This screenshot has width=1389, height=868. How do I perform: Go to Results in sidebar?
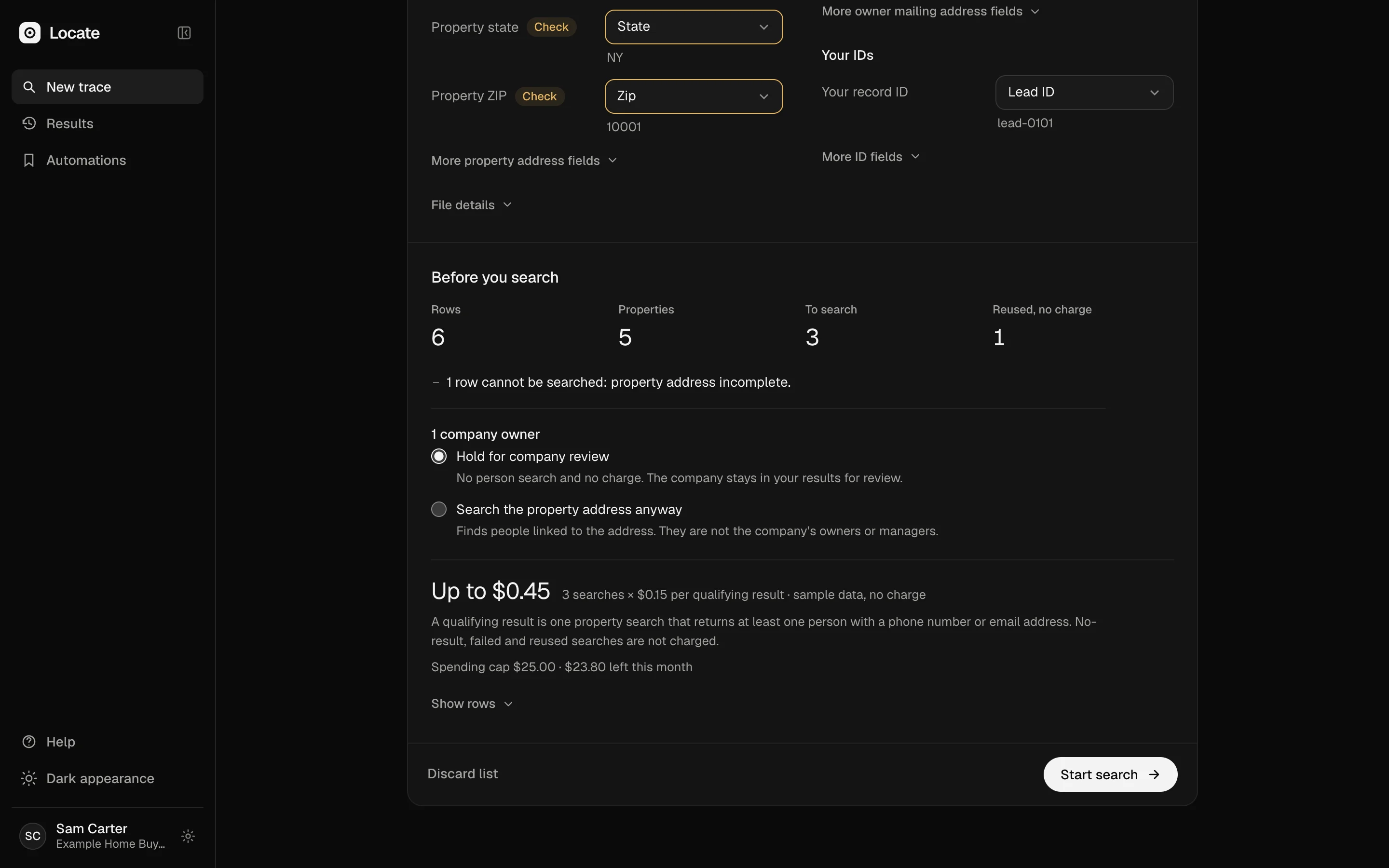(x=108, y=123)
